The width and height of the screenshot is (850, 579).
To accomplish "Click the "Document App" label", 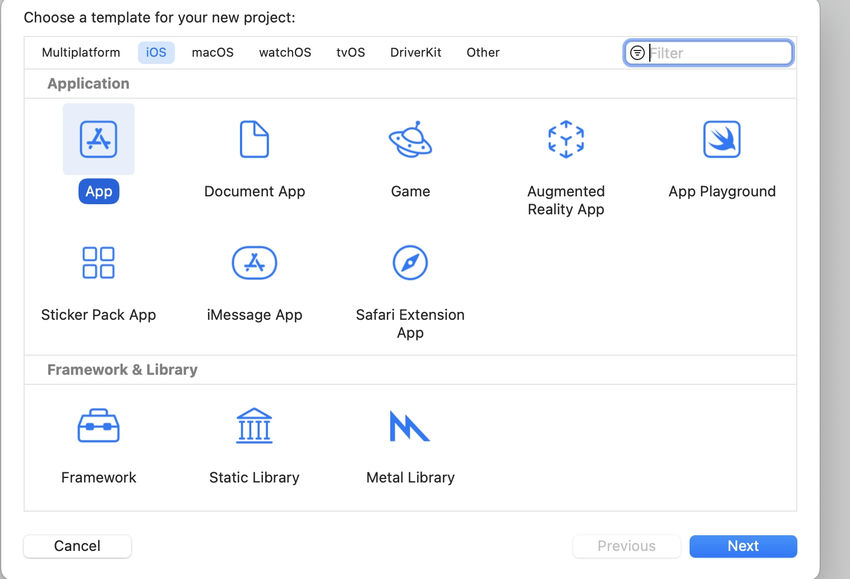I will [x=254, y=191].
